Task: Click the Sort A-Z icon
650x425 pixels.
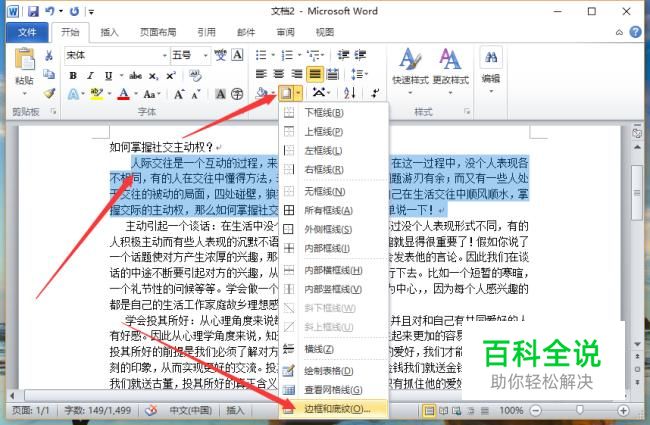Action: coord(349,93)
